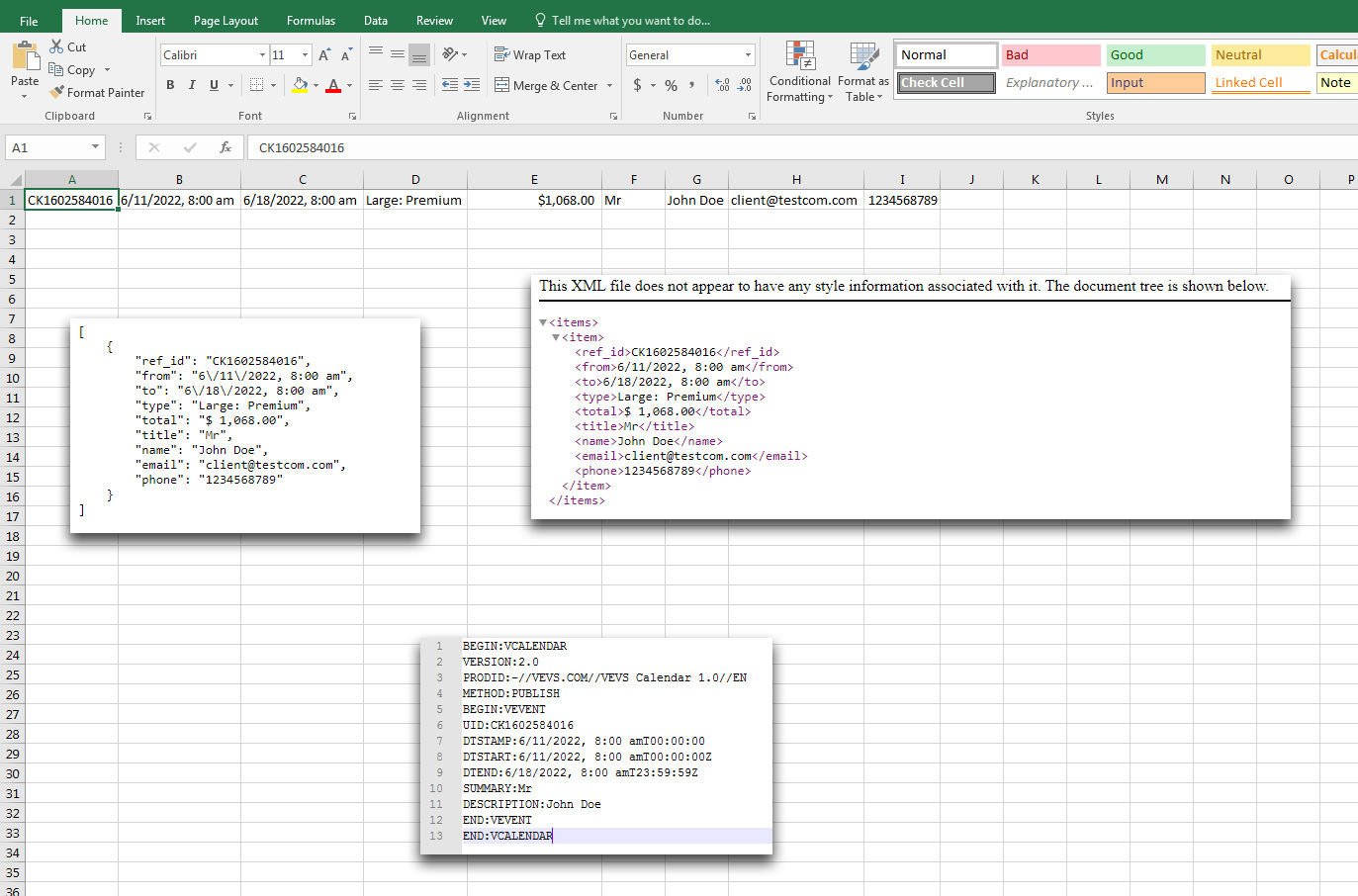
Task: Switch to the Page Layout tab
Action: 226,21
